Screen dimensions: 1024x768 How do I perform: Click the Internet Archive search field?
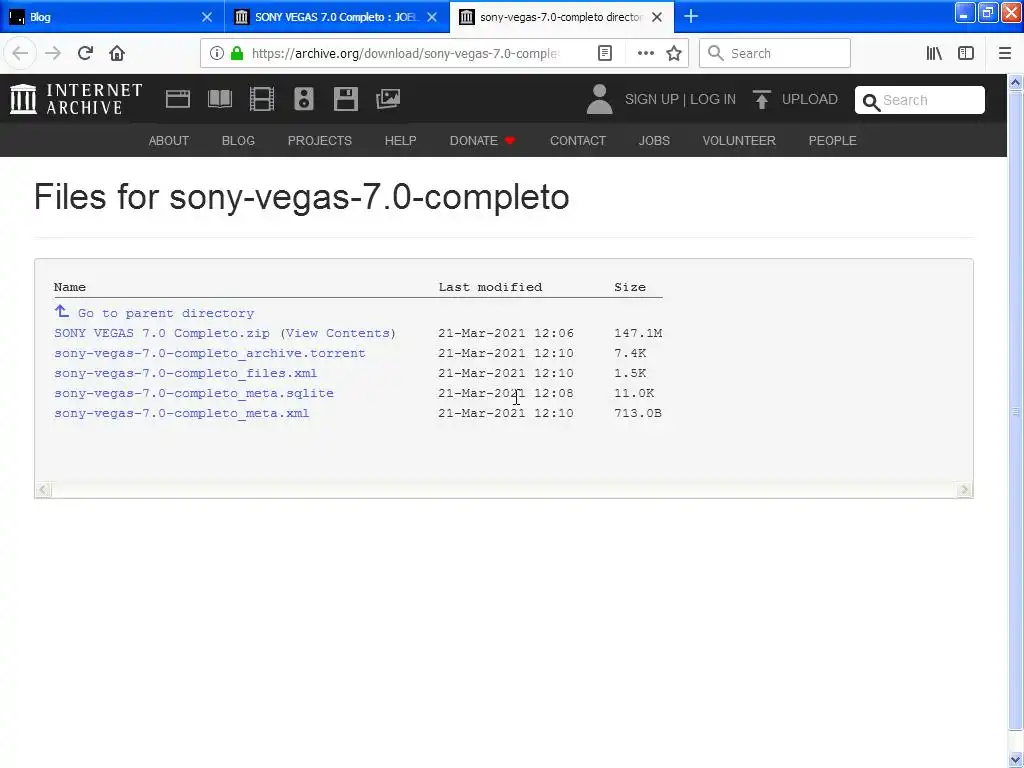tap(920, 100)
